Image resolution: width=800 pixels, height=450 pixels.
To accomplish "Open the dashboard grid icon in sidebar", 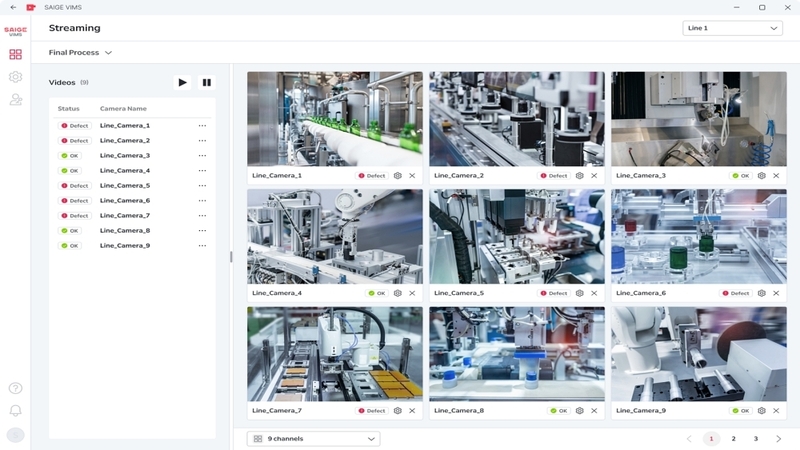I will pyautogui.click(x=15, y=54).
